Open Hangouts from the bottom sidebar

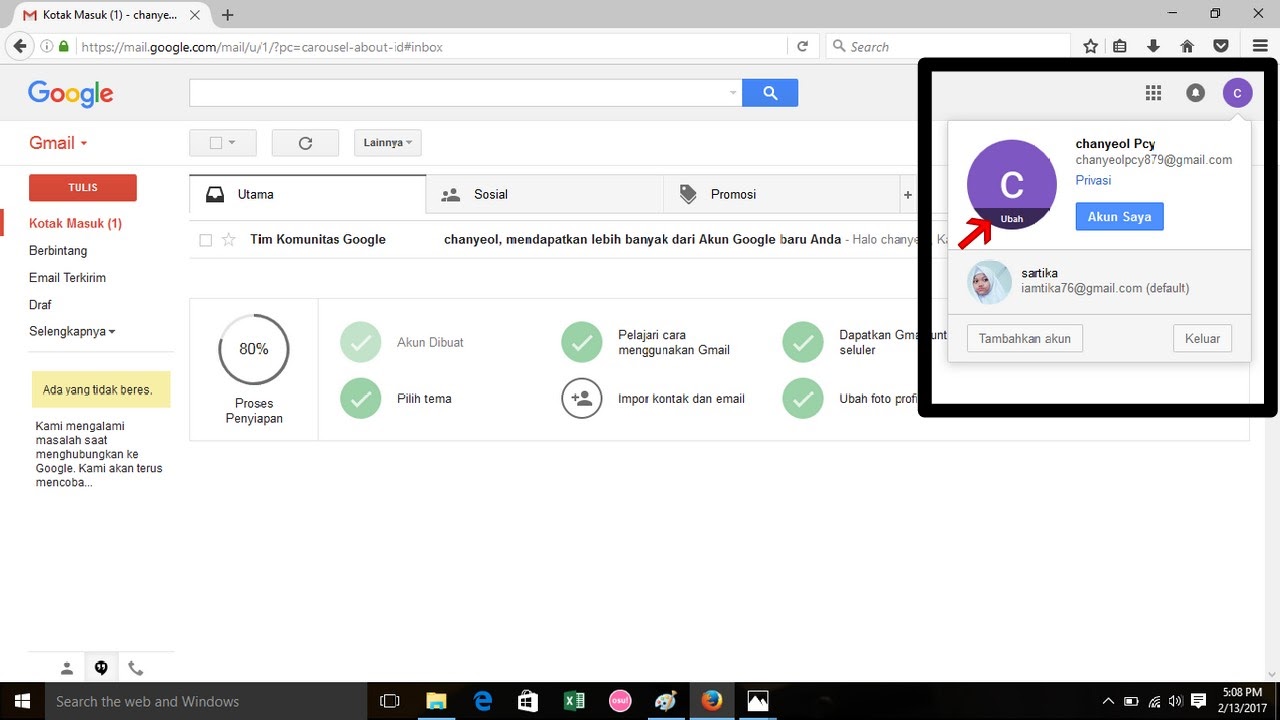point(101,667)
